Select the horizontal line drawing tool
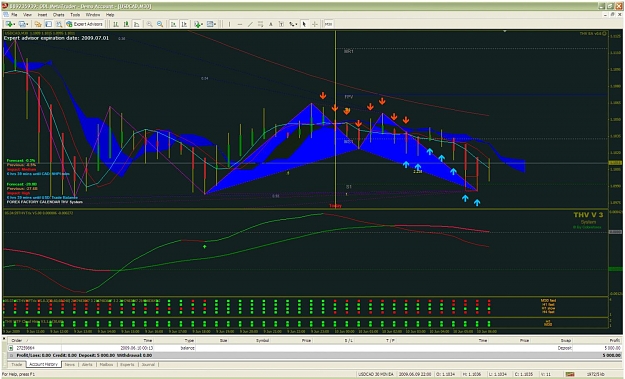The image size is (625, 379). (240, 24)
